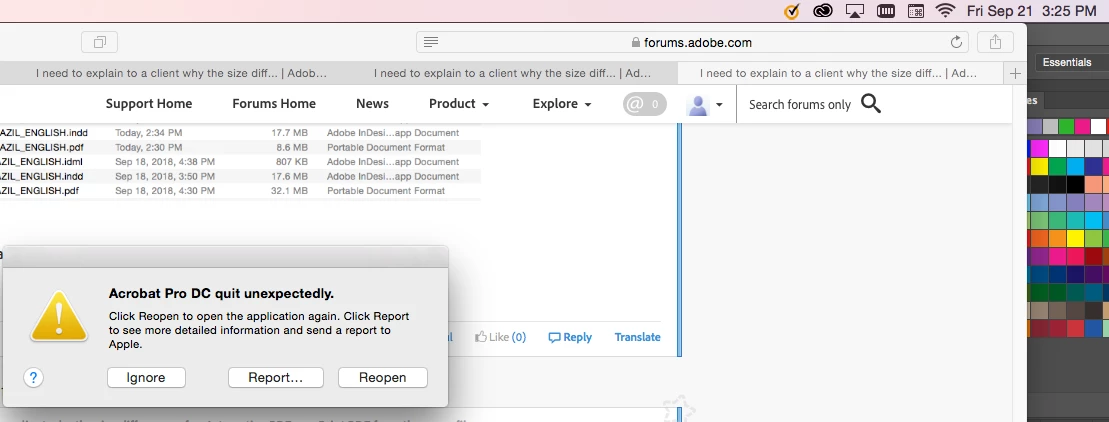Click the help question mark in crash dialog
Image resolution: width=1109 pixels, height=422 pixels.
click(x=33, y=377)
